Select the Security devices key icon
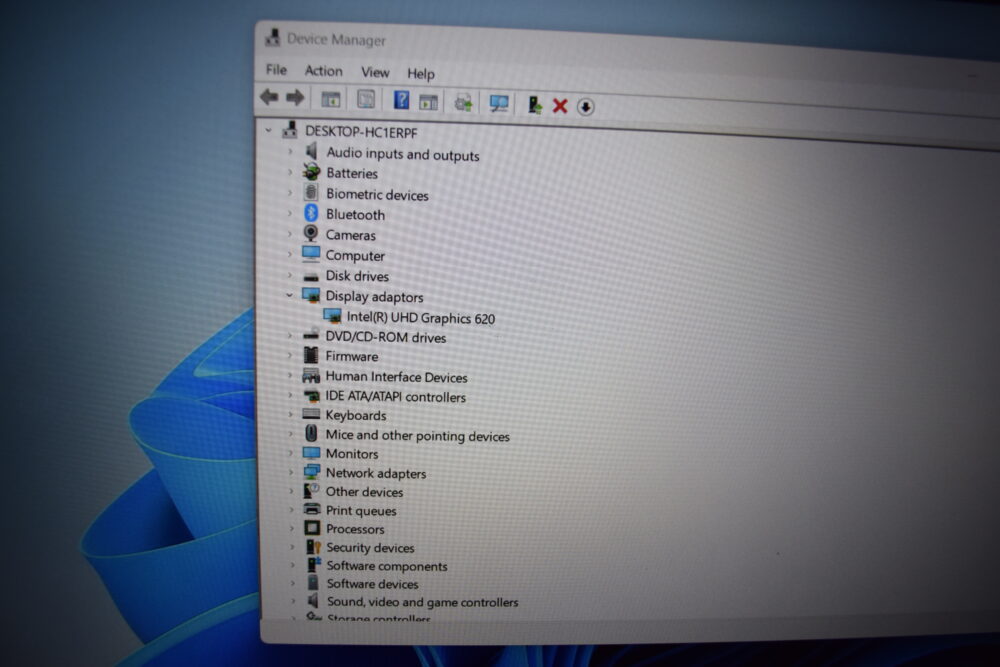 click(x=313, y=546)
